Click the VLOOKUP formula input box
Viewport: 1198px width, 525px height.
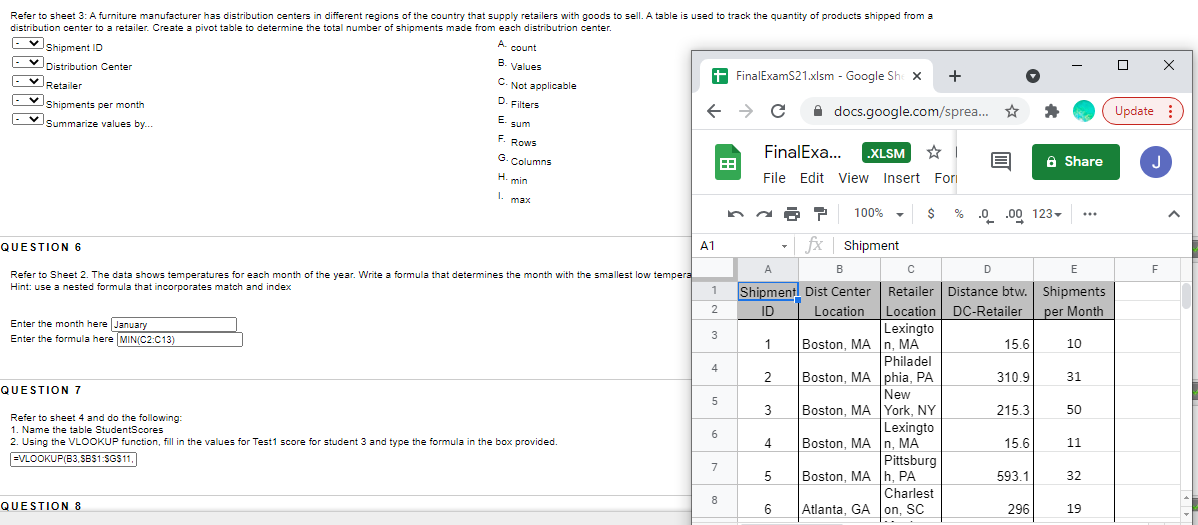pos(74,459)
